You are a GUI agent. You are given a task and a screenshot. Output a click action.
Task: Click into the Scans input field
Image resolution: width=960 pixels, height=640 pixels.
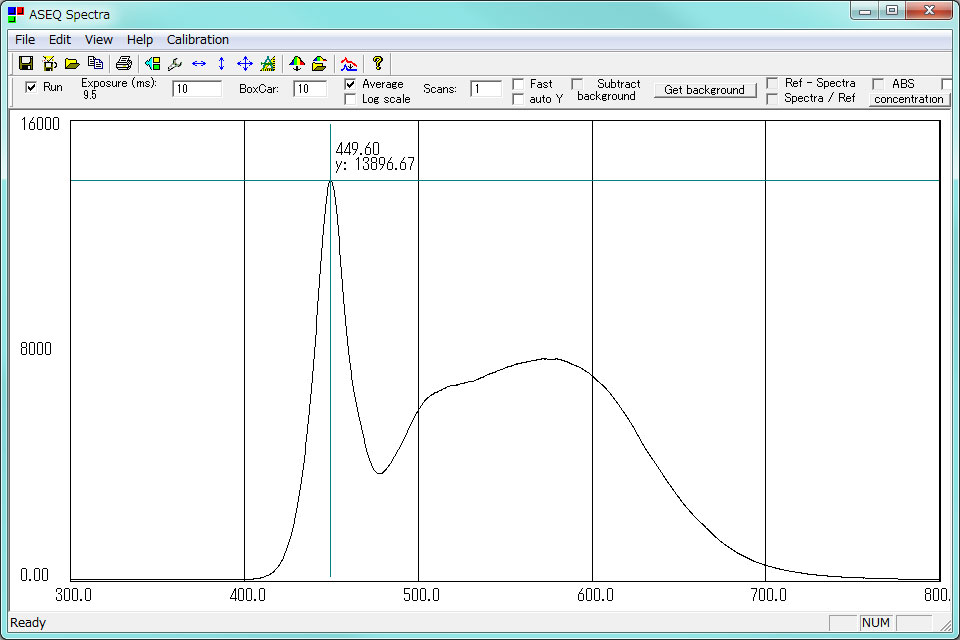(x=486, y=89)
